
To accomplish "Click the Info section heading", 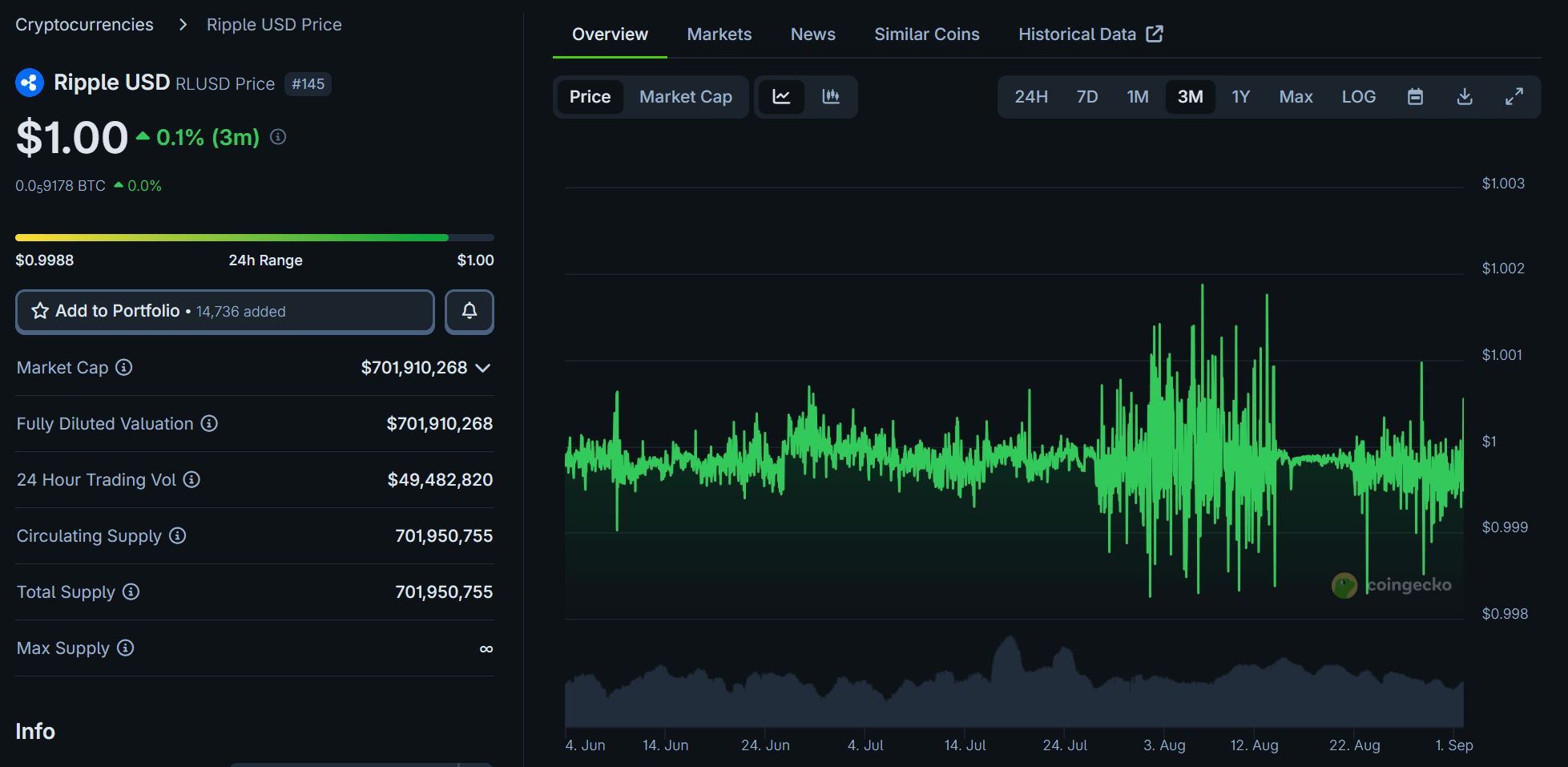I will click(35, 731).
